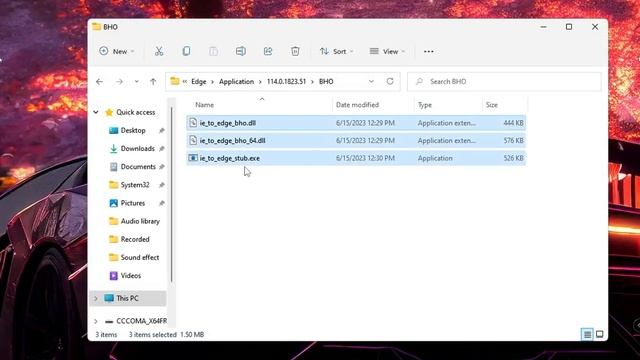Click the Desktop pin icon

tap(162, 131)
